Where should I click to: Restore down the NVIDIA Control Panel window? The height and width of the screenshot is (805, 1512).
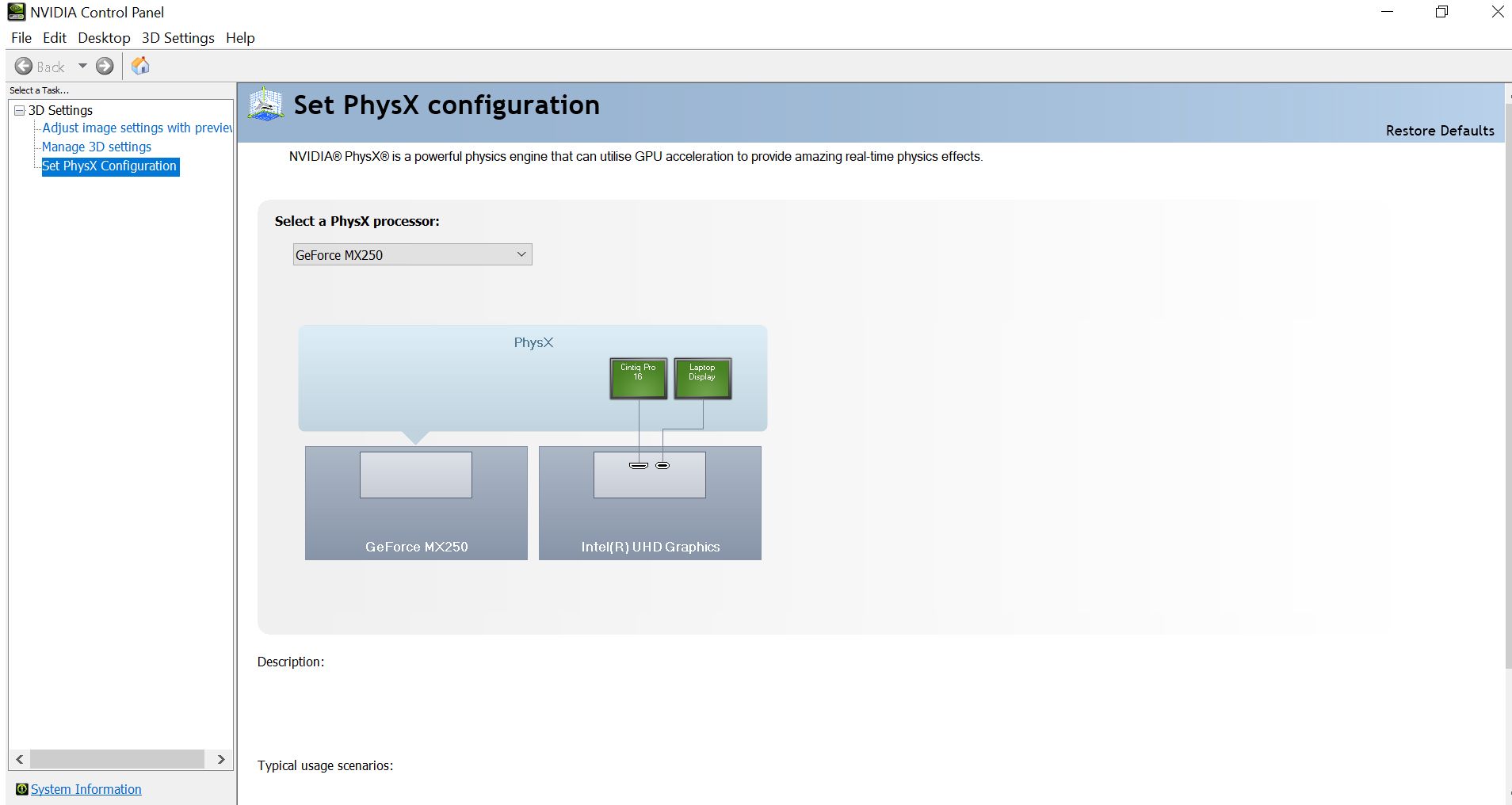click(1442, 12)
